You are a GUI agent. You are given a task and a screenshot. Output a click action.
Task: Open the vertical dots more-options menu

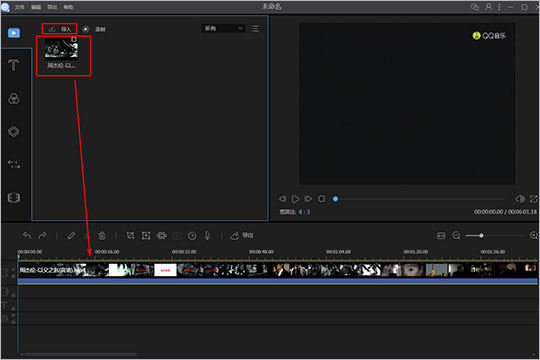click(499, 7)
